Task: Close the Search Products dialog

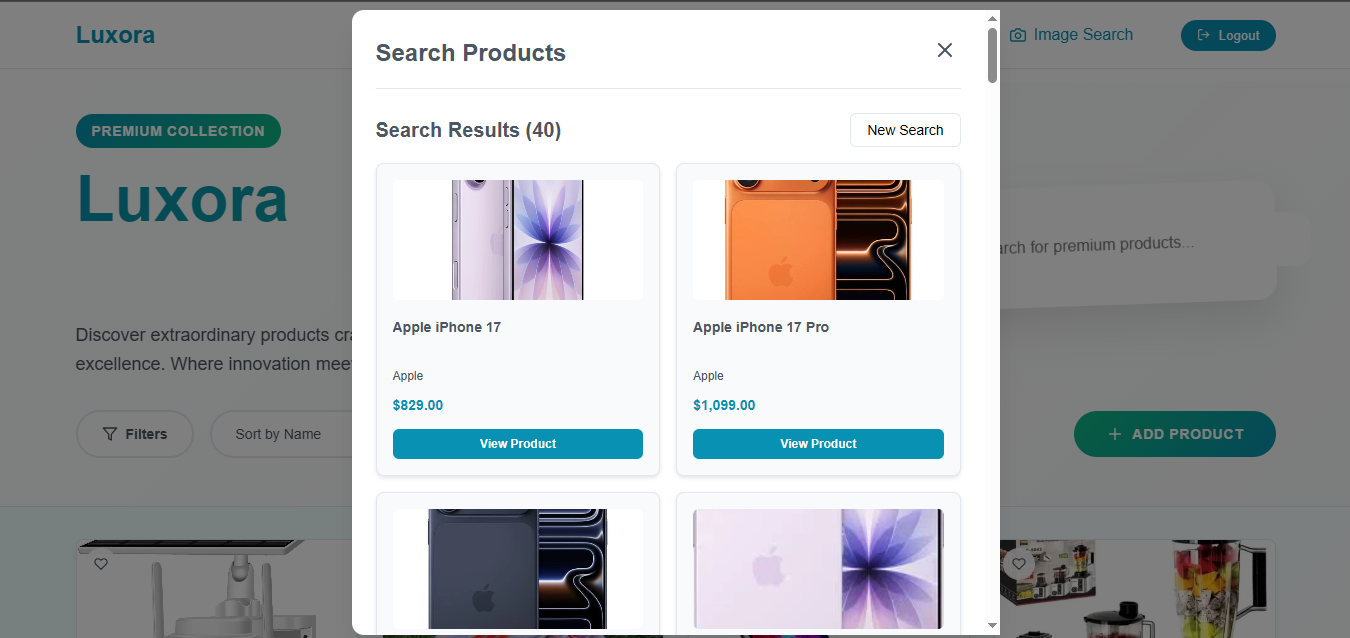Action: pos(944,50)
